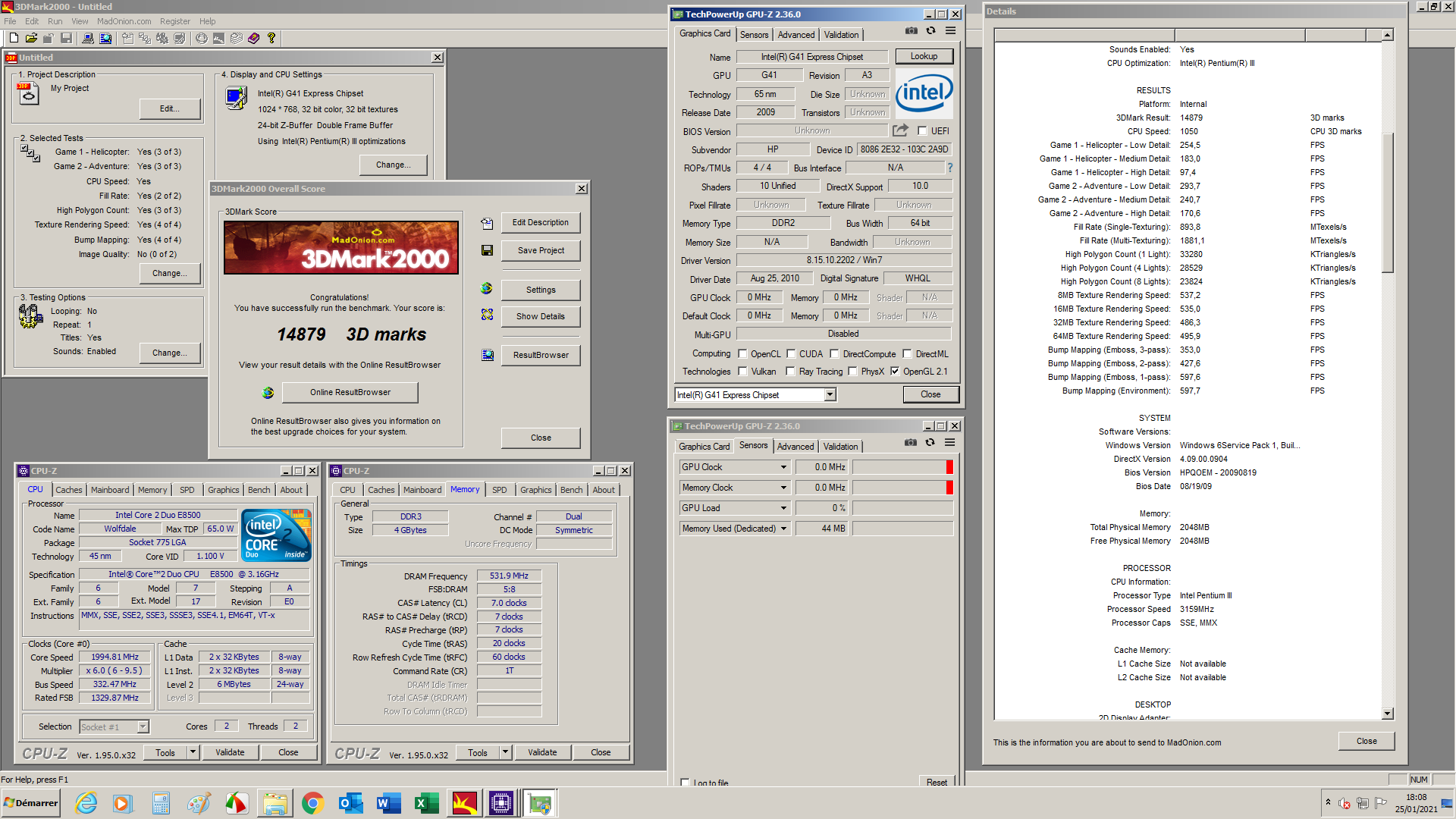Click the CPU-Z taskbar icon
Viewport: 1456px width, 819px height.
[501, 803]
